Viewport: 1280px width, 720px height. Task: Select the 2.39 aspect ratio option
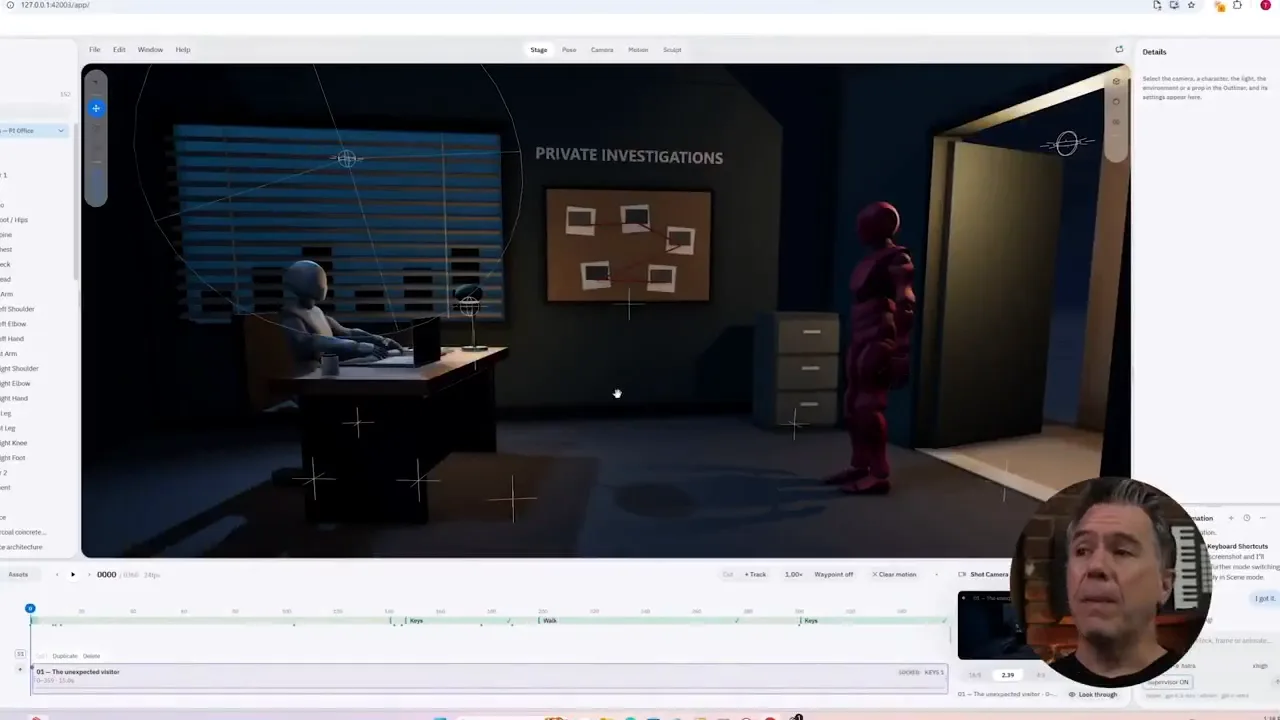click(x=1007, y=675)
